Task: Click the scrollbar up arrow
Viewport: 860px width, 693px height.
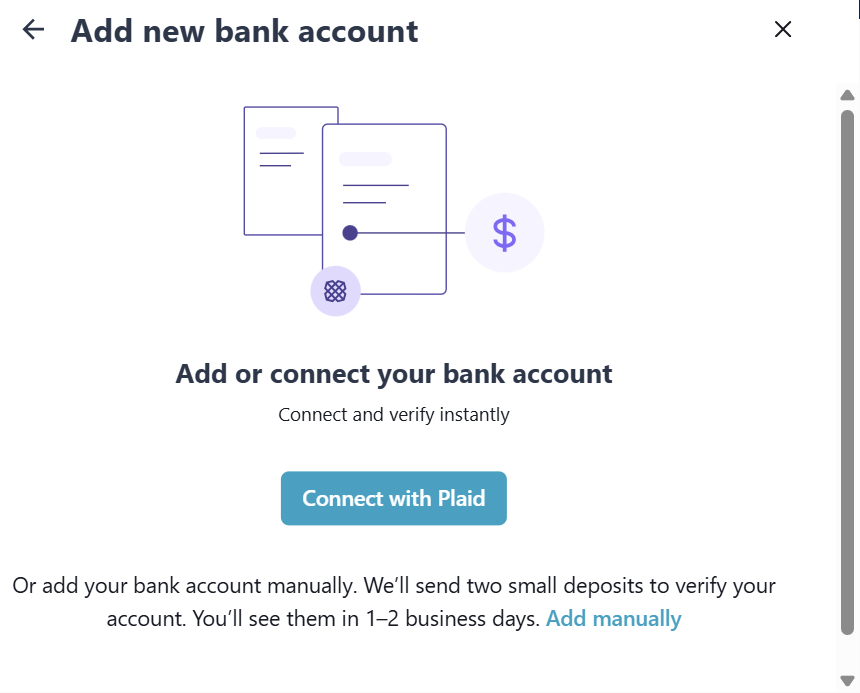Action: coord(847,96)
